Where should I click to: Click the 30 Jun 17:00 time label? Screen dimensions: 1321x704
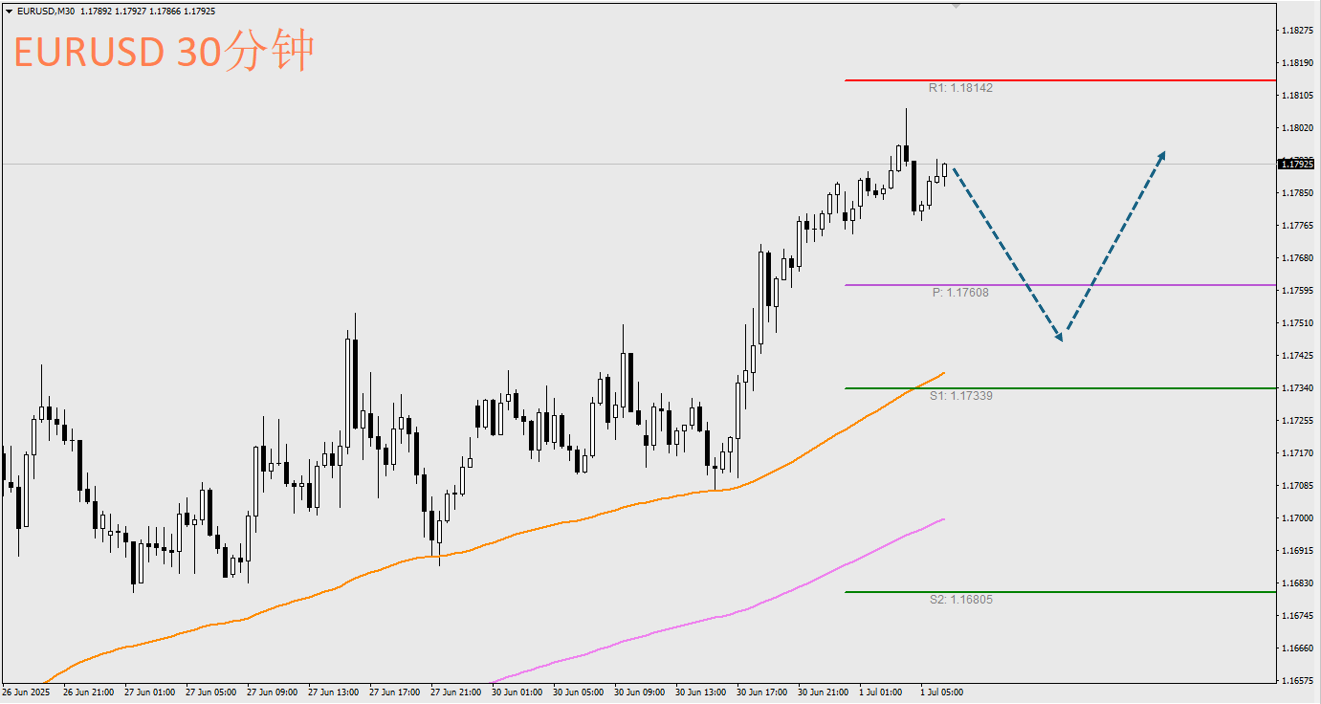[759, 692]
